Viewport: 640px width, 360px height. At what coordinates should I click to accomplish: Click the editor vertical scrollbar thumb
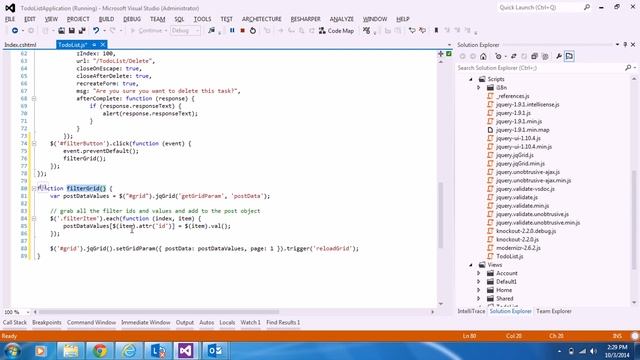pos(441,215)
